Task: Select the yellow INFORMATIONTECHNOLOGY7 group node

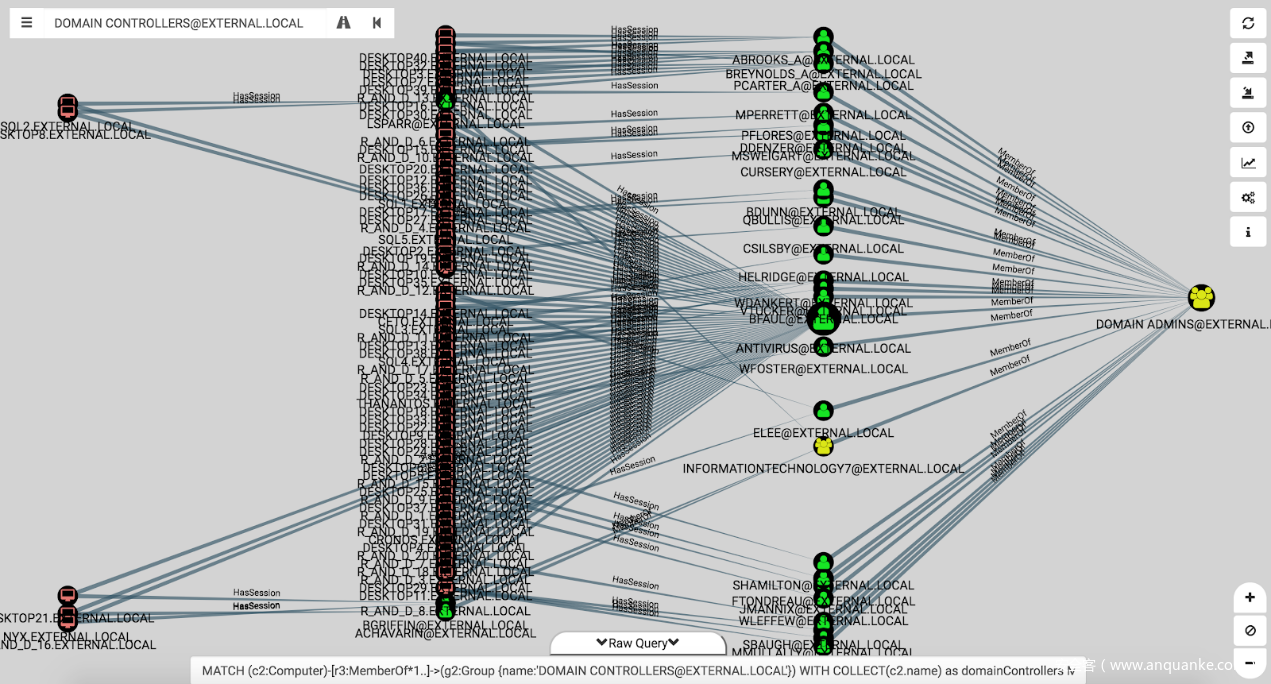Action: click(823, 446)
